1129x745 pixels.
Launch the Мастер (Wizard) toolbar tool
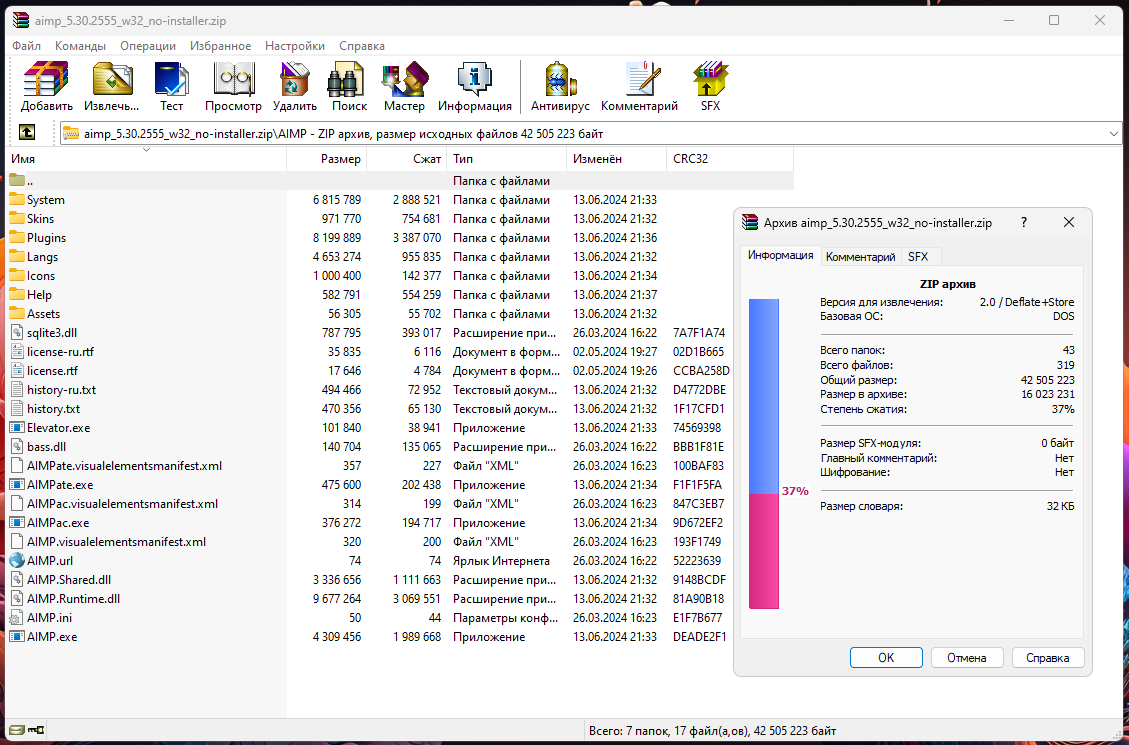click(x=404, y=79)
